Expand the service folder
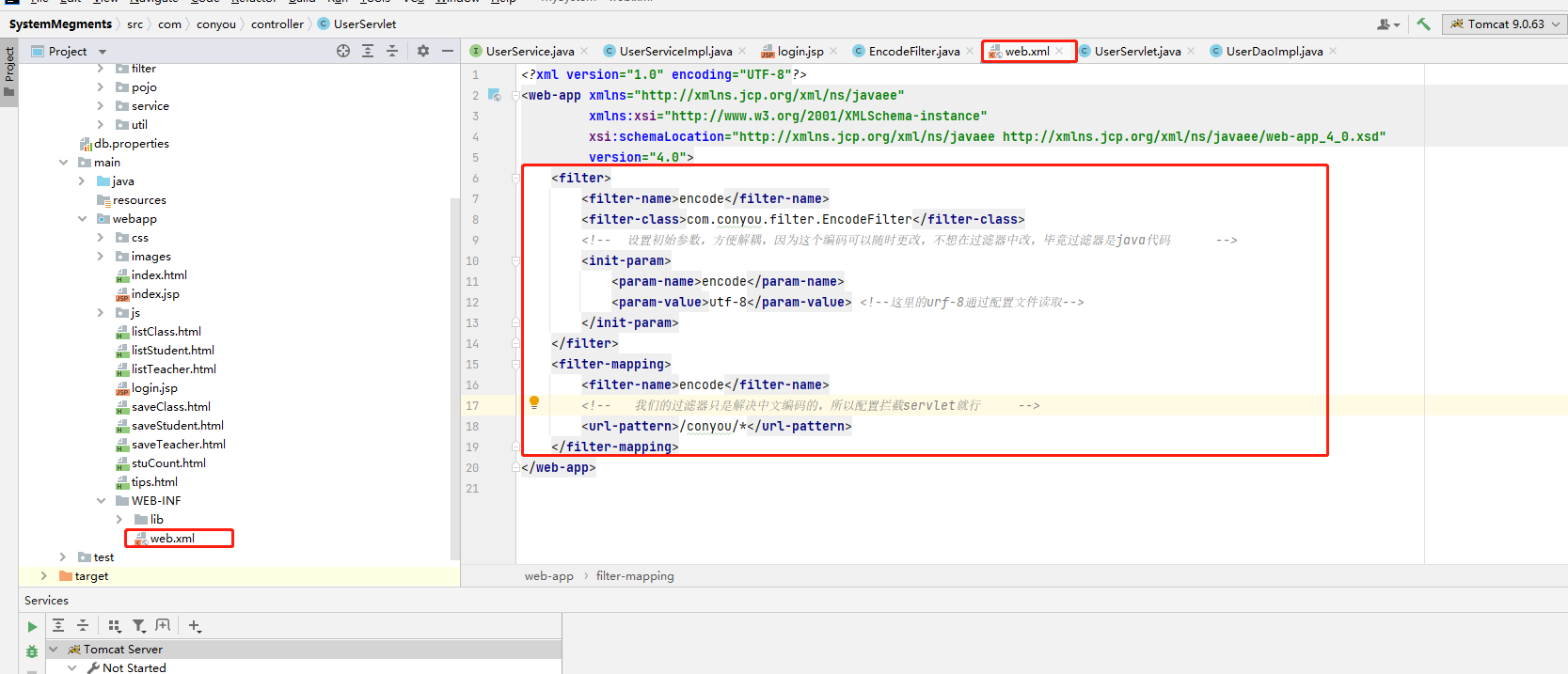Screen dimensions: 1568x674 [101, 106]
